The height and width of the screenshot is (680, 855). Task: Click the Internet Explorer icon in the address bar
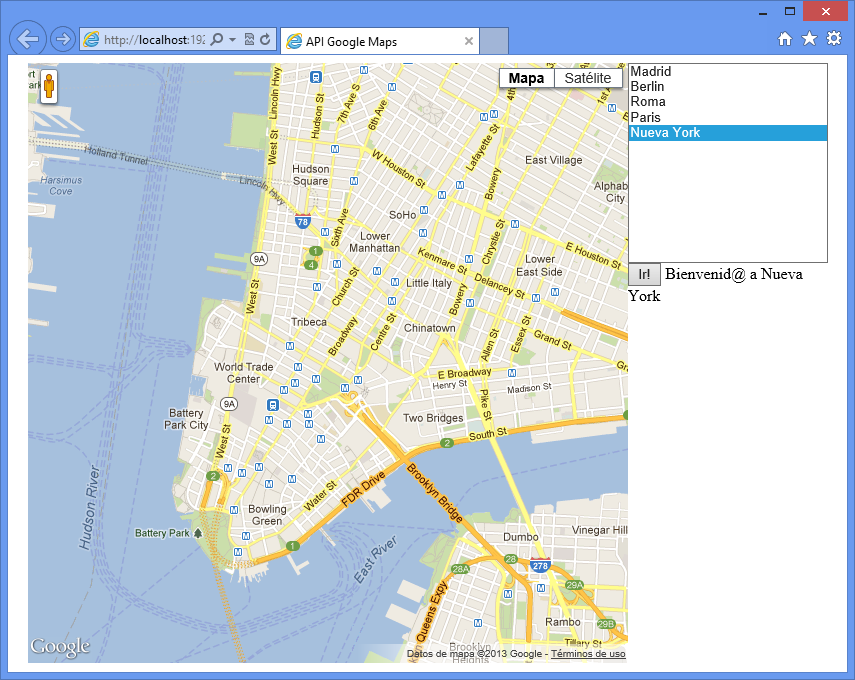point(91,39)
